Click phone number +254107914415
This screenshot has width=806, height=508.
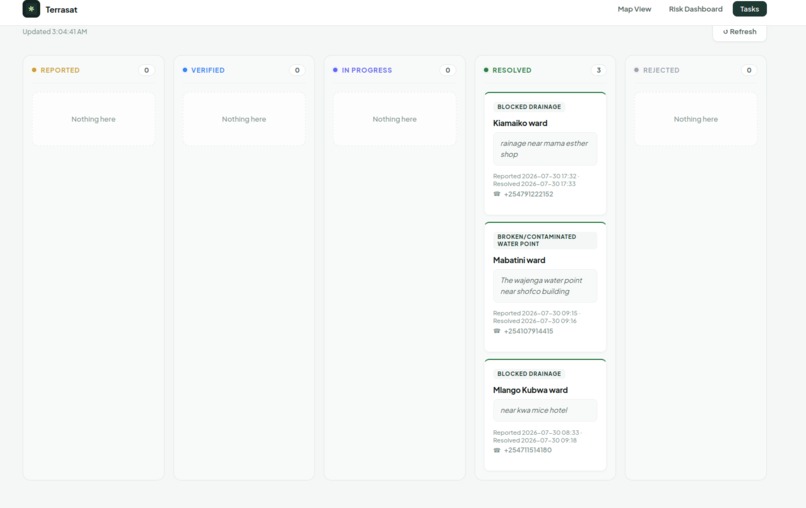click(x=528, y=331)
